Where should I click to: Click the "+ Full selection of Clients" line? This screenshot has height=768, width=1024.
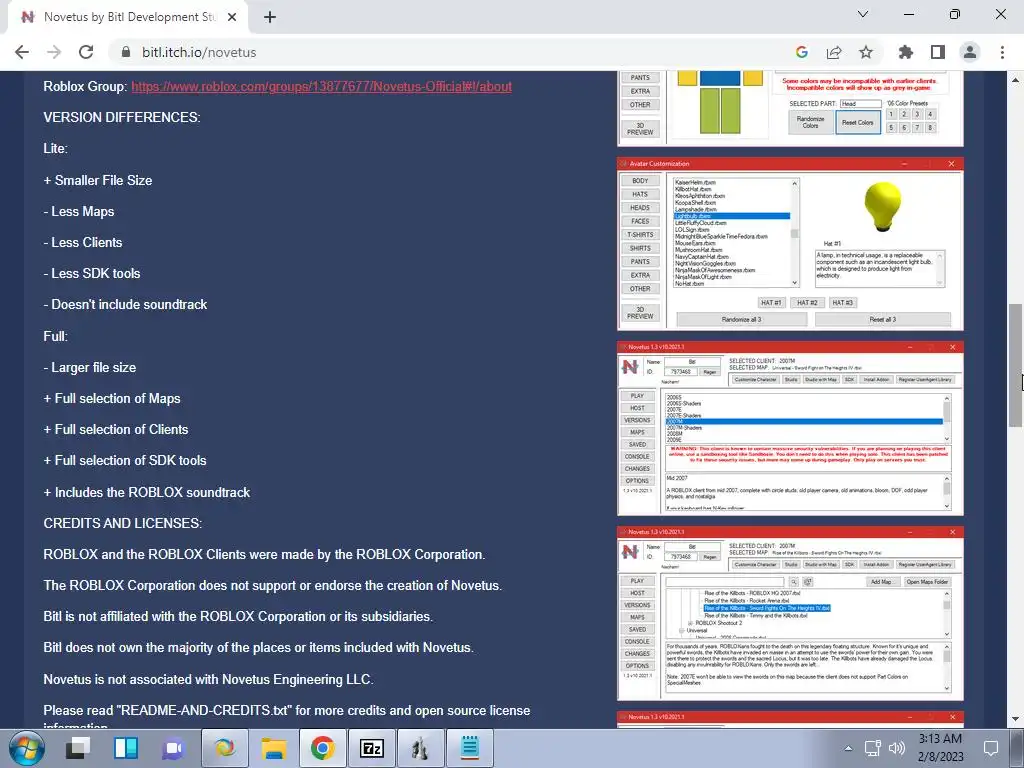click(116, 430)
